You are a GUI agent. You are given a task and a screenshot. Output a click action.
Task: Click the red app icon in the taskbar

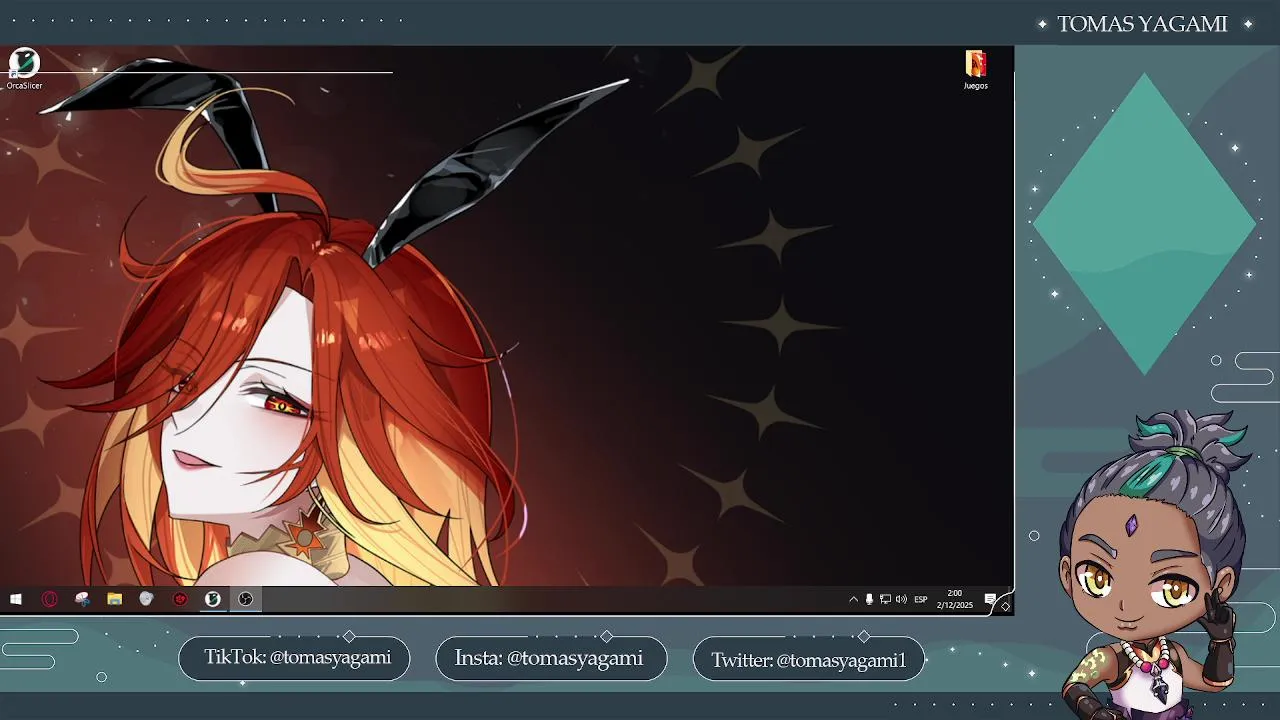pyautogui.click(x=180, y=599)
